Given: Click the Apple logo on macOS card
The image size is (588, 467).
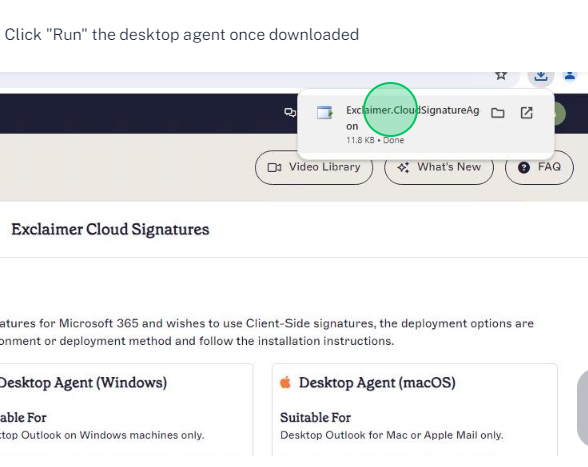Looking at the screenshot, I should (285, 383).
